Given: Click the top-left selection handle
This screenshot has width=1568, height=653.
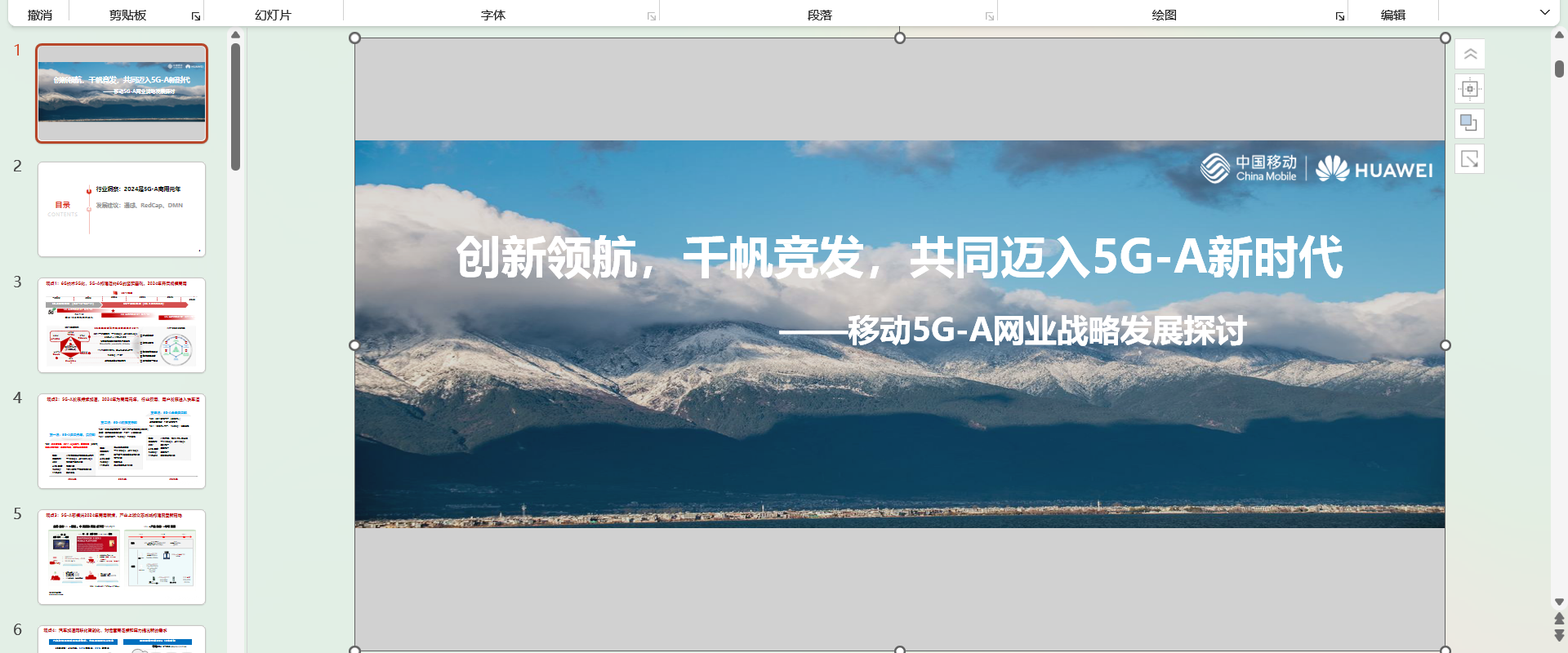Looking at the screenshot, I should click(x=354, y=38).
